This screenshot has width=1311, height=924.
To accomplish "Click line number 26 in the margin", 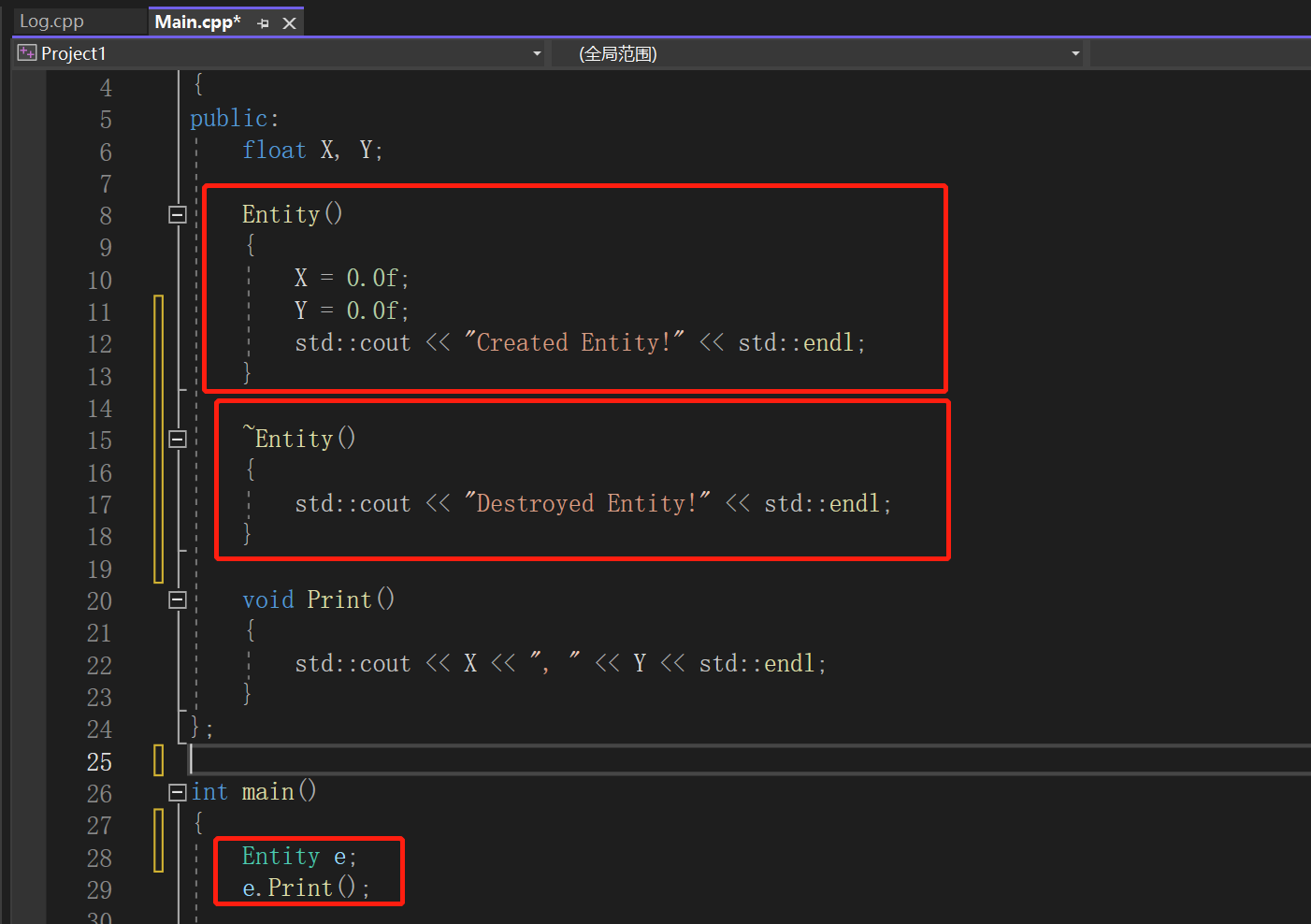I will 99,794.
